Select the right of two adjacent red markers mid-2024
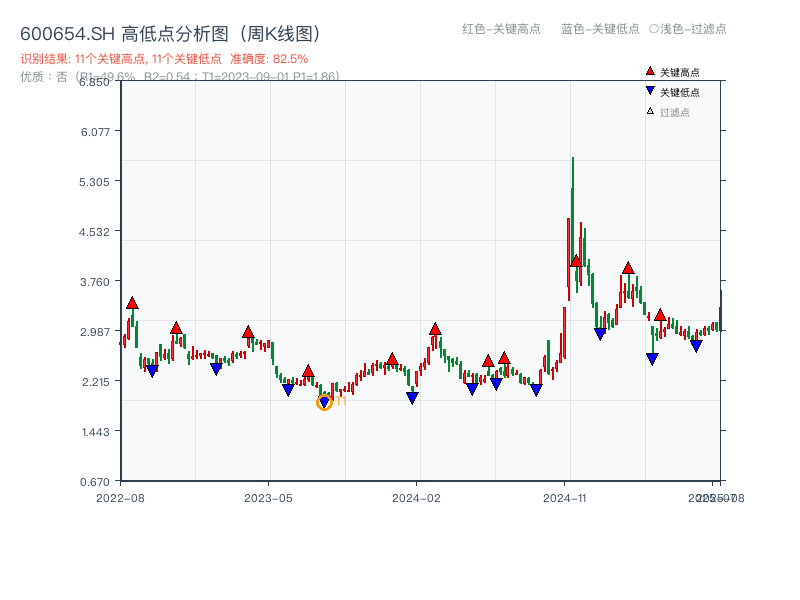 click(x=504, y=358)
